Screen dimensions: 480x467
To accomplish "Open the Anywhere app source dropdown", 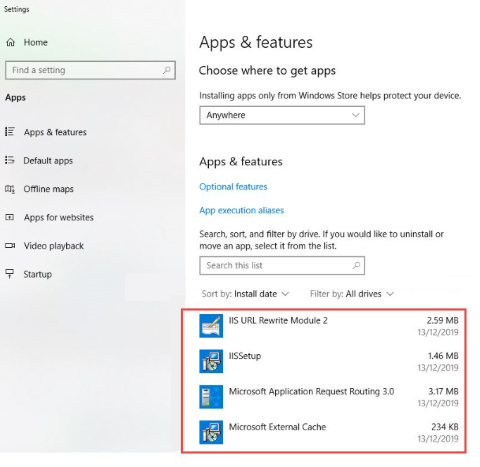I will (x=282, y=115).
